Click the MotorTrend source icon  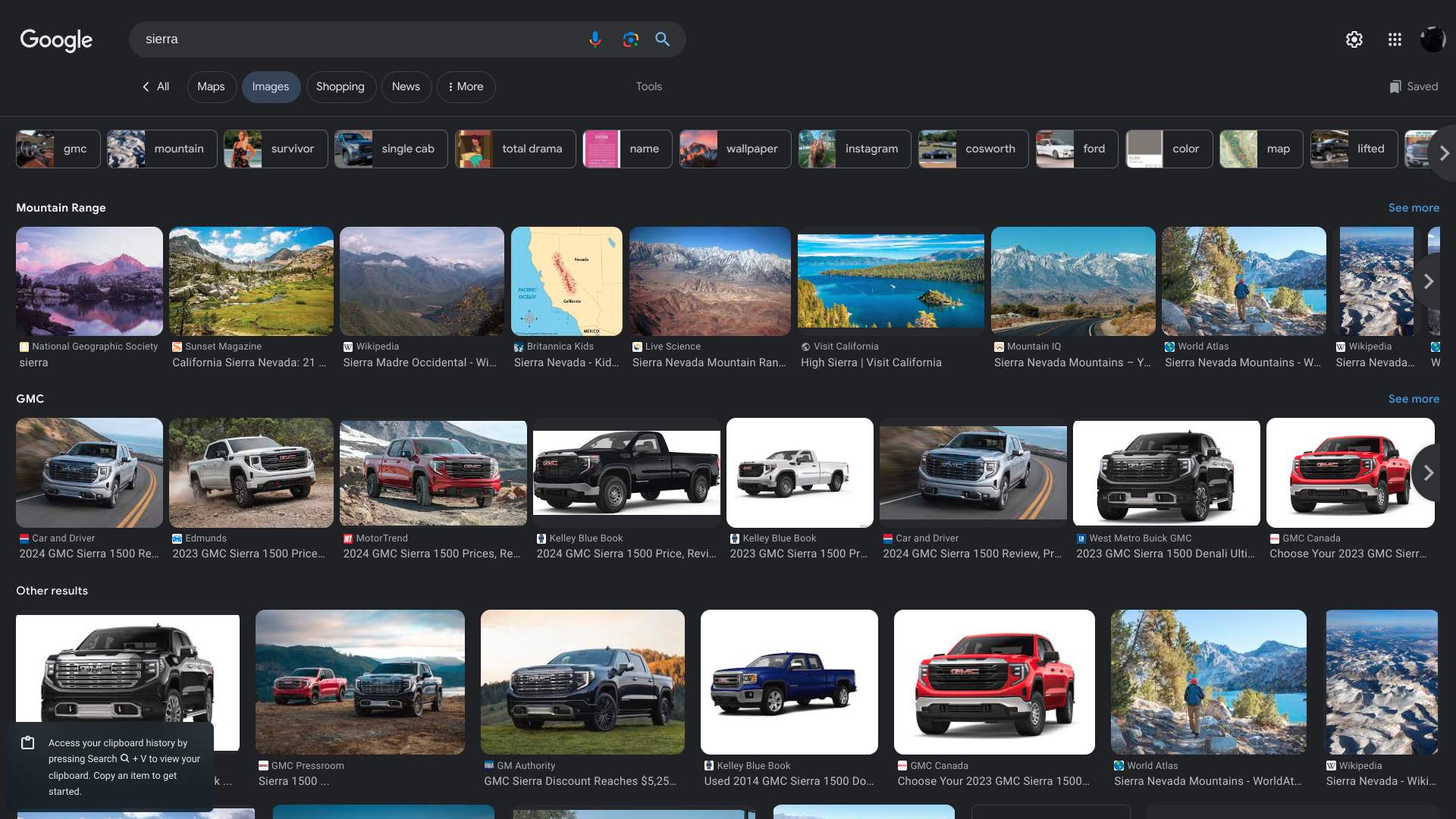point(348,538)
